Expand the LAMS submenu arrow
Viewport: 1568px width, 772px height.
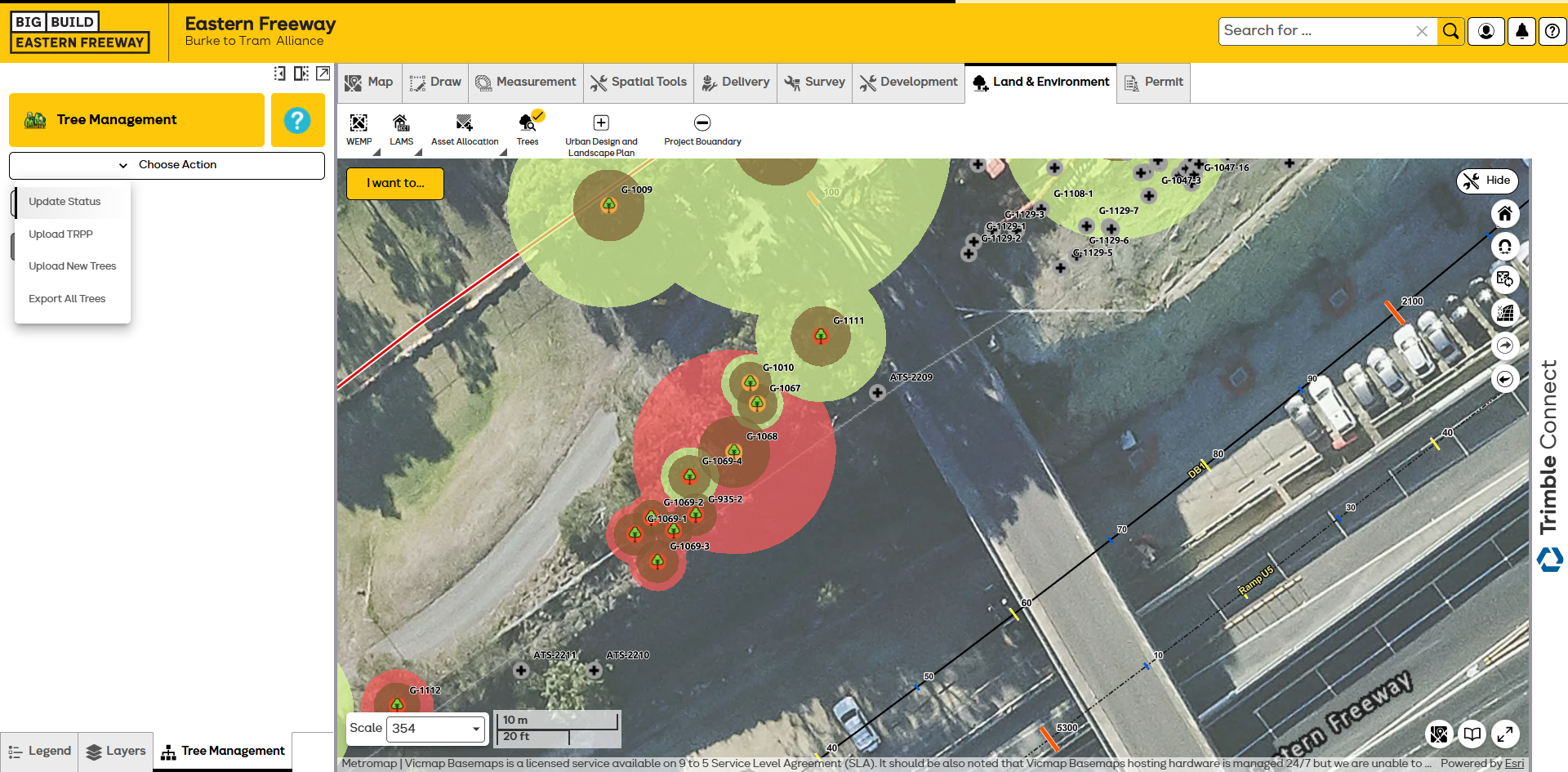click(x=418, y=153)
